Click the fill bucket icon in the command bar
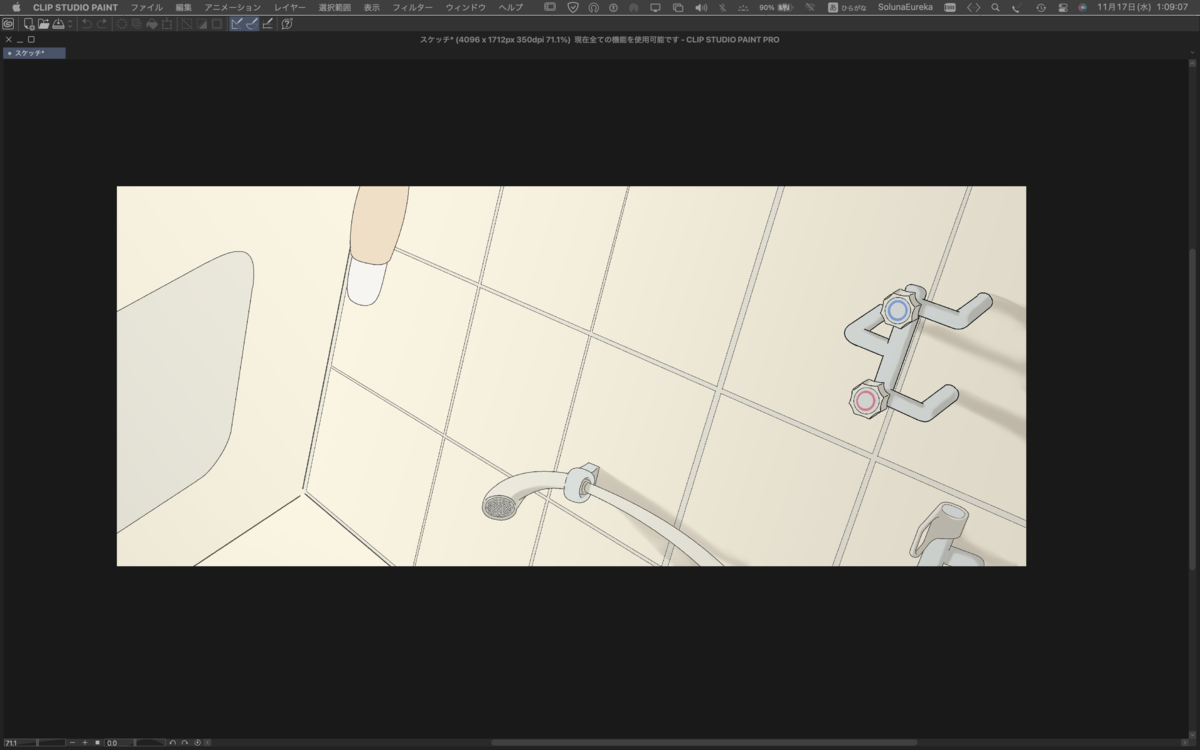The image size is (1200, 750). pyautogui.click(x=152, y=24)
